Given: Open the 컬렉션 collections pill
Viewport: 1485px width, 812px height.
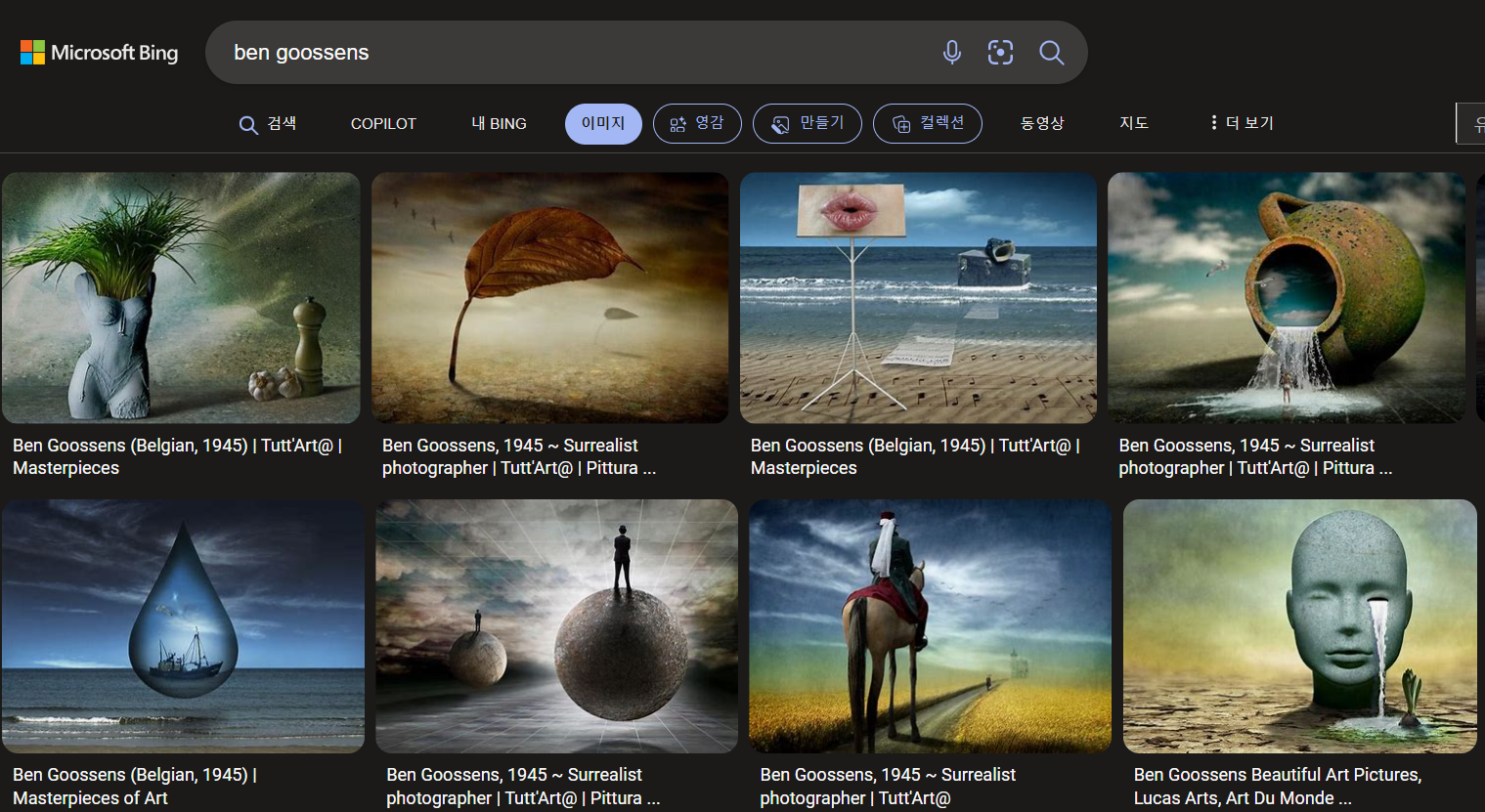Looking at the screenshot, I should tap(928, 123).
